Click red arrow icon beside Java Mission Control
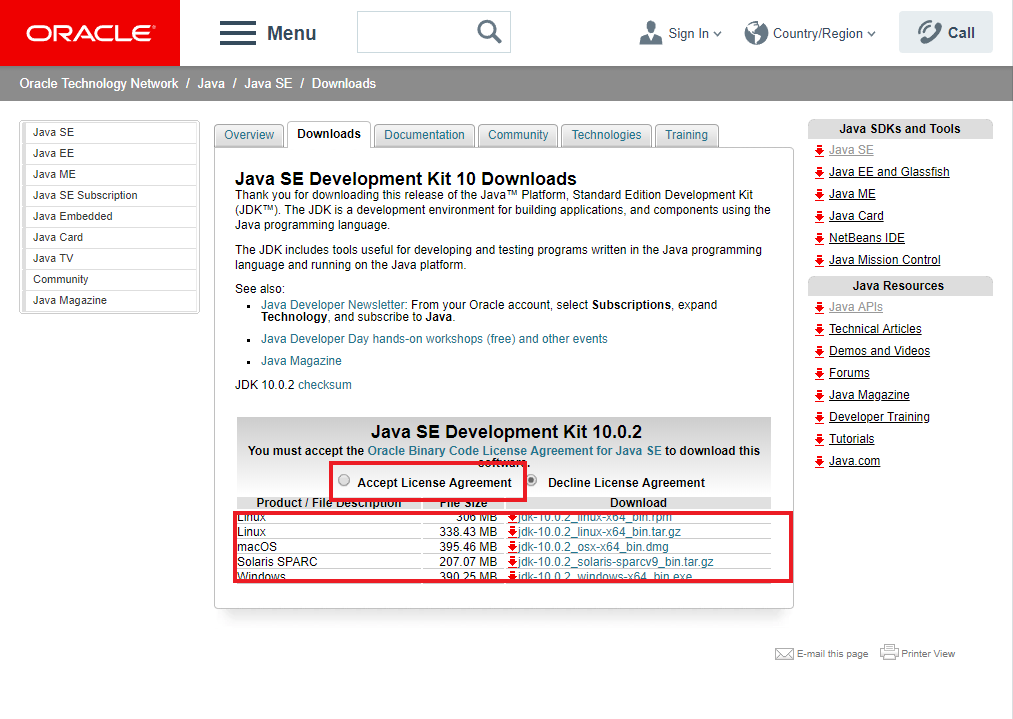 819,260
